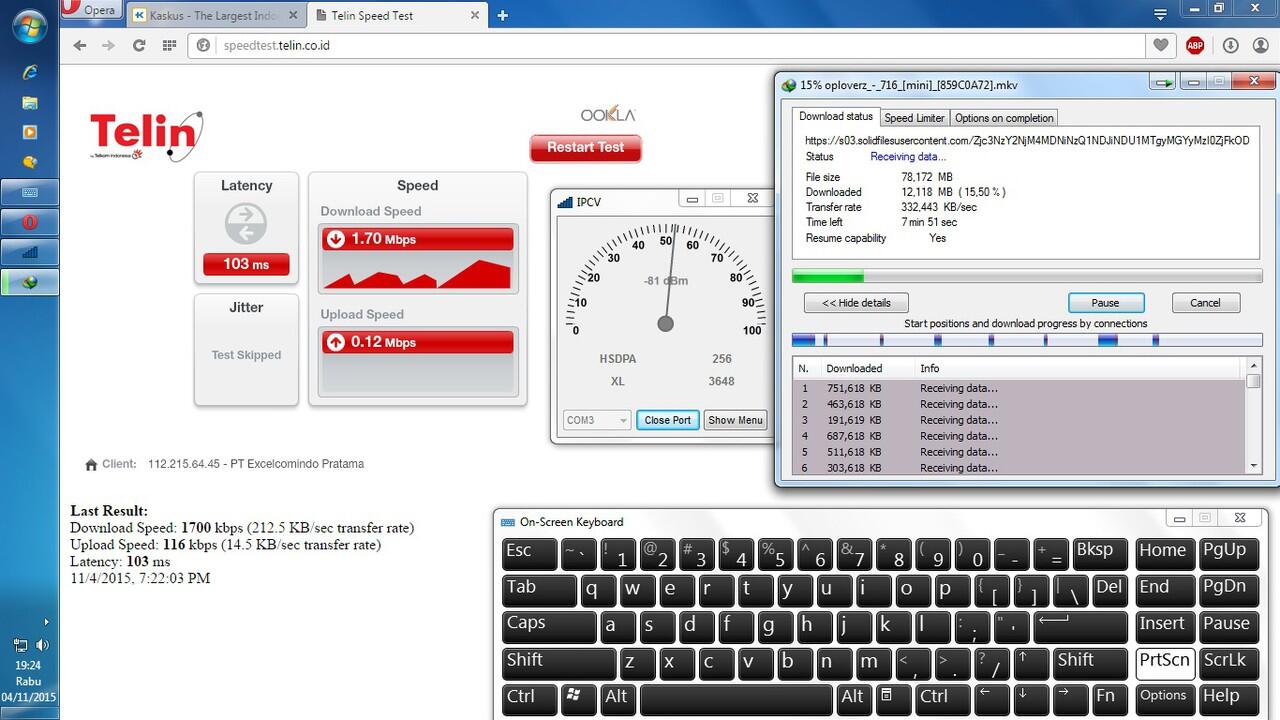Open a new browser tab
The height and width of the screenshot is (720, 1280).
(502, 15)
